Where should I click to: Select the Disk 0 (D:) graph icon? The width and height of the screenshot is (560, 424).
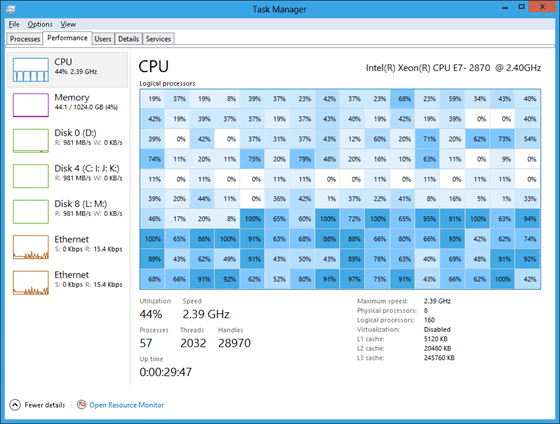point(31,141)
